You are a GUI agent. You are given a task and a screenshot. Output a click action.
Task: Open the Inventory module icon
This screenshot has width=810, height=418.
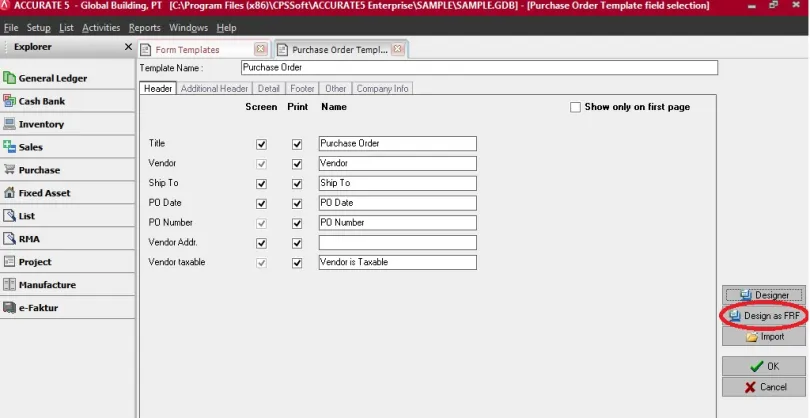[10, 124]
